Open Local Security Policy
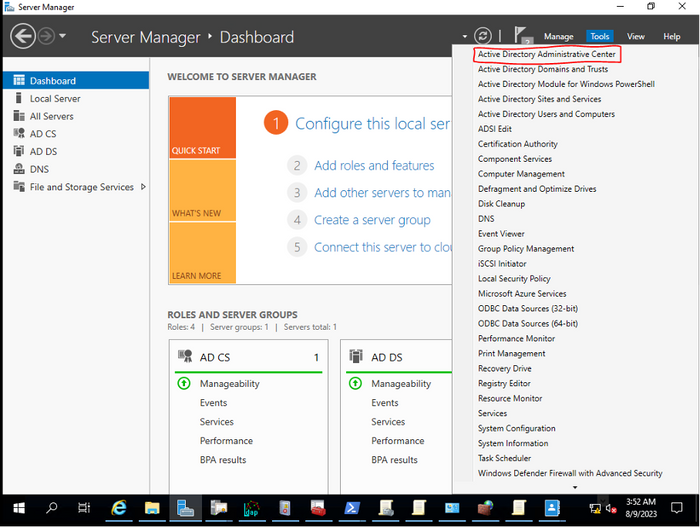This screenshot has width=700, height=527. click(x=514, y=279)
